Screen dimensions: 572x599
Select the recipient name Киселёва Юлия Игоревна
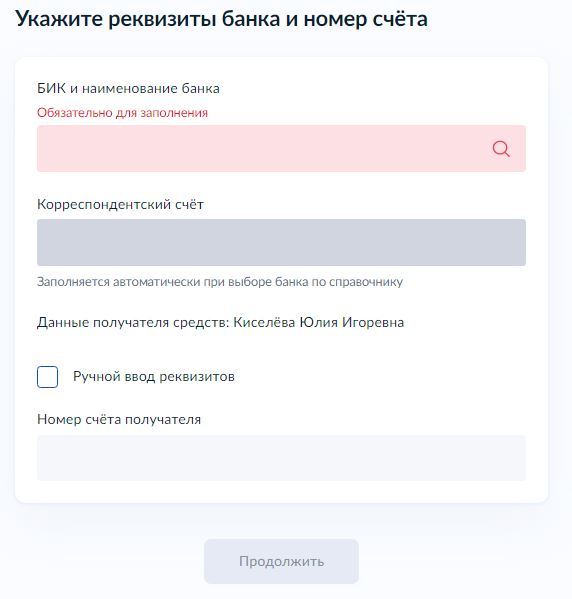tap(319, 322)
